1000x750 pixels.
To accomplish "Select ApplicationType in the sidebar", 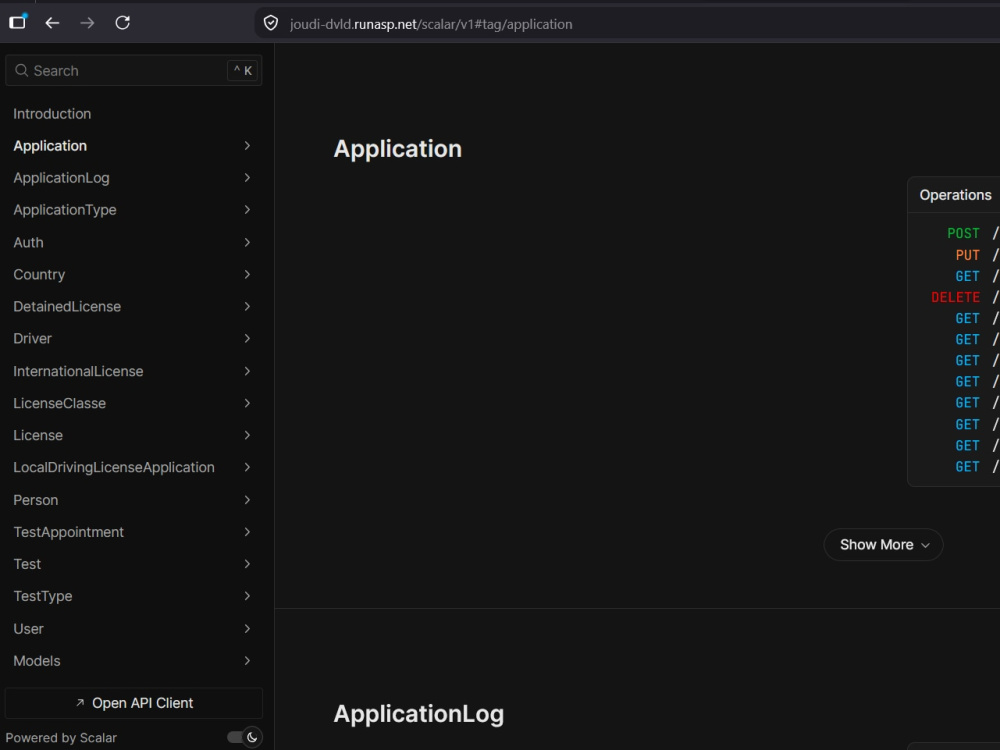I will [65, 210].
